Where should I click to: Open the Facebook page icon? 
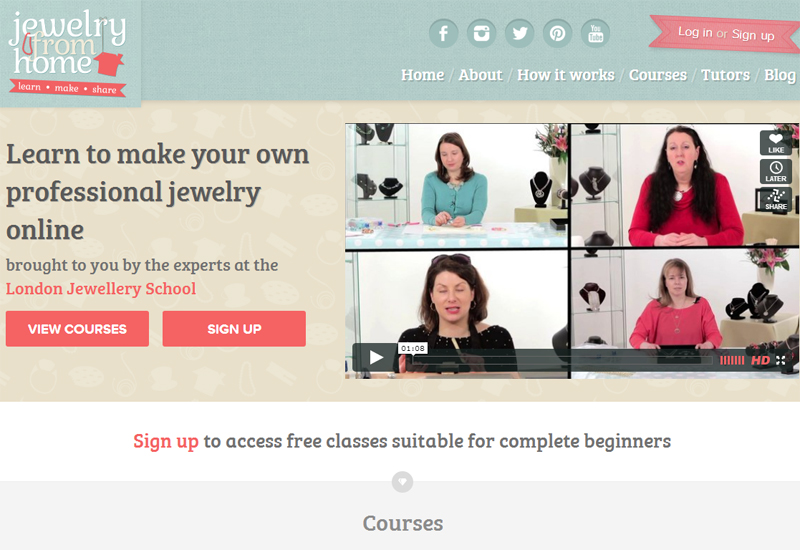coord(443,34)
